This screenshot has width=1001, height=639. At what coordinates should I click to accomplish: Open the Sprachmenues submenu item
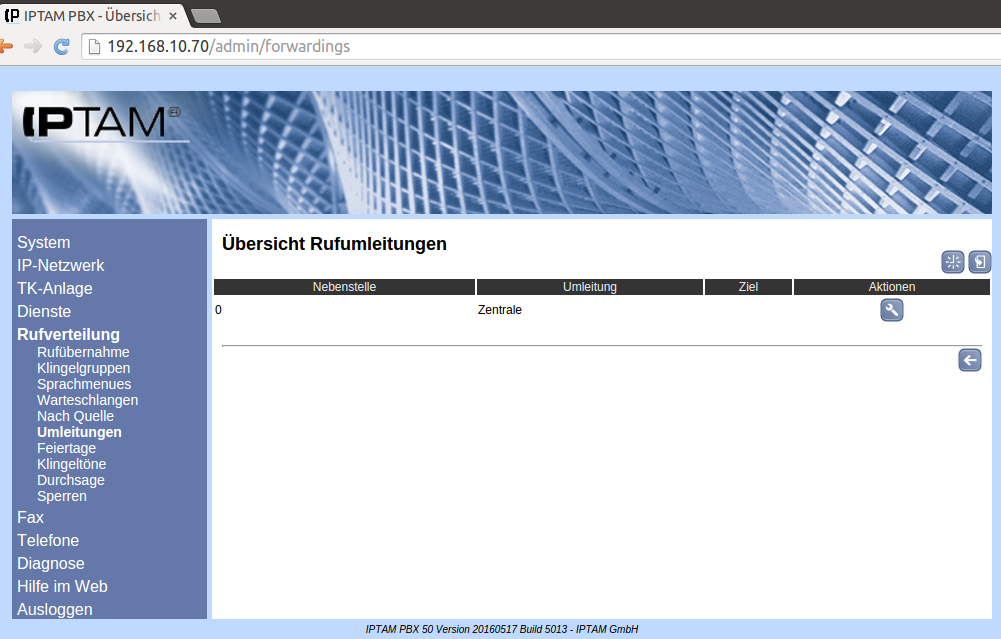coord(84,384)
